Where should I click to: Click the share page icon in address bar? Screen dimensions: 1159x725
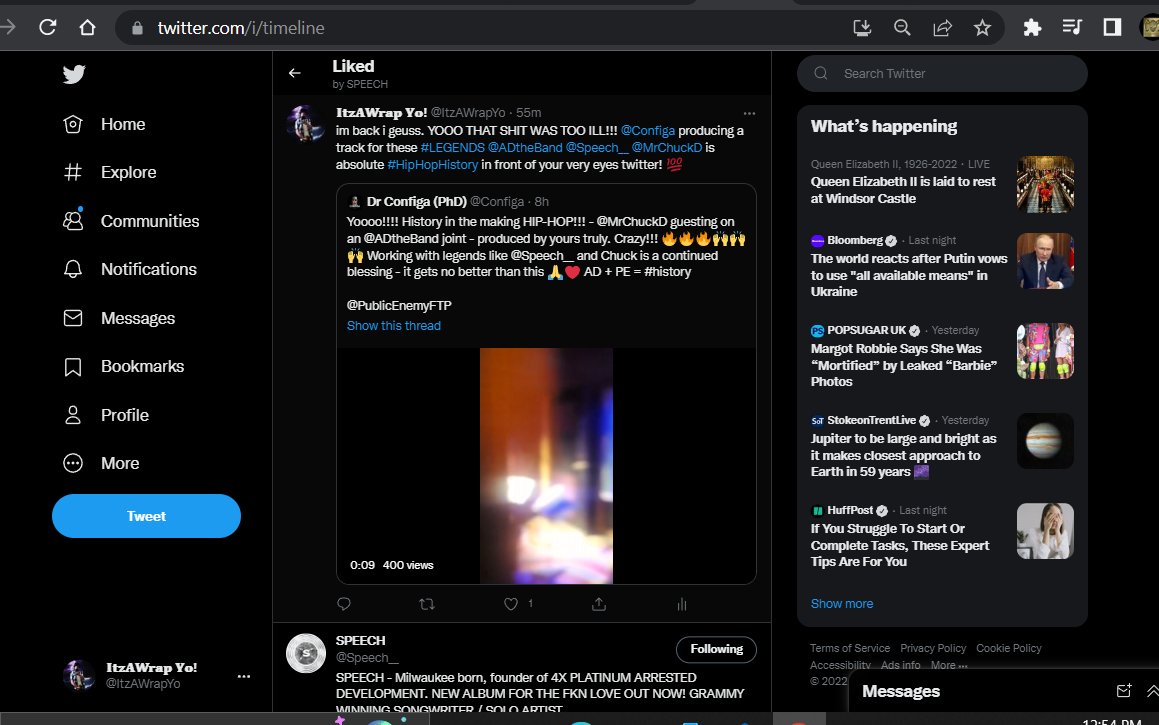(x=942, y=28)
